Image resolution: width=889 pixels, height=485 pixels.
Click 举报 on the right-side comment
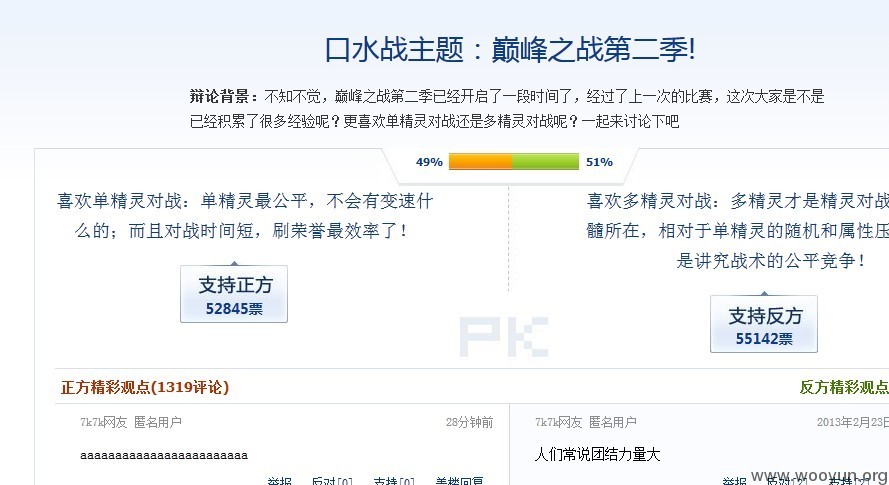coord(735,481)
